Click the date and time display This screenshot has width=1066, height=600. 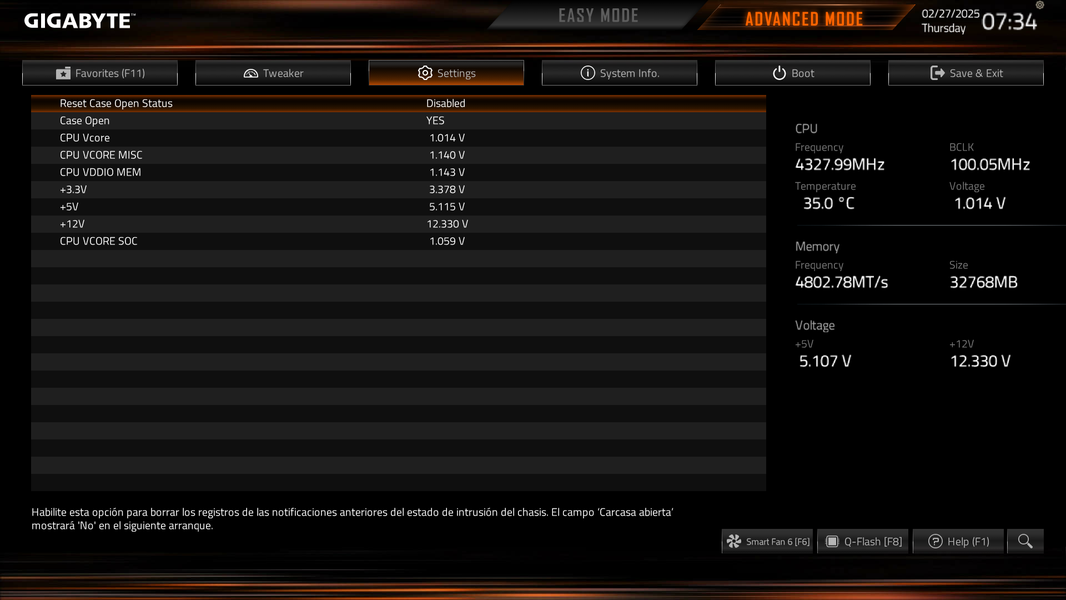979,21
